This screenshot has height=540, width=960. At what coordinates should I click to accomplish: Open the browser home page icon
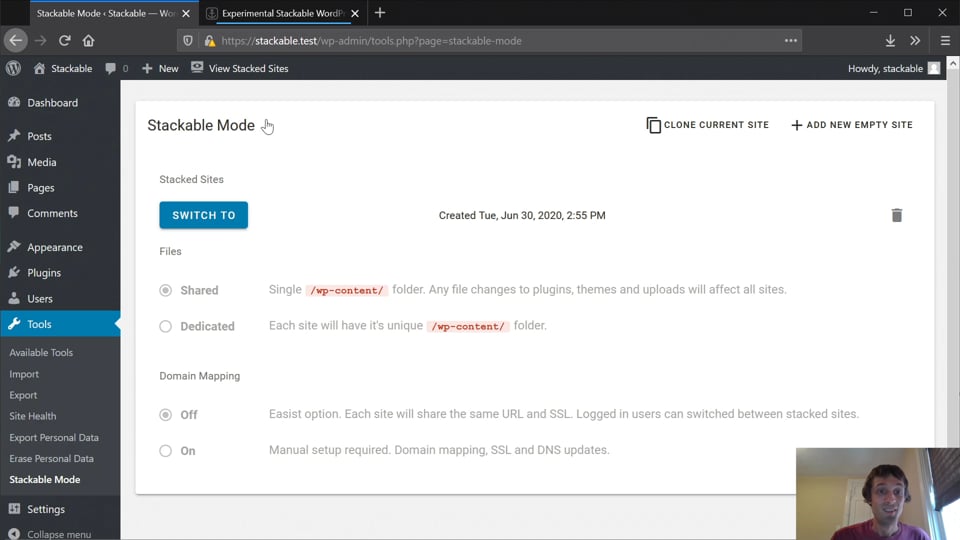(x=88, y=40)
